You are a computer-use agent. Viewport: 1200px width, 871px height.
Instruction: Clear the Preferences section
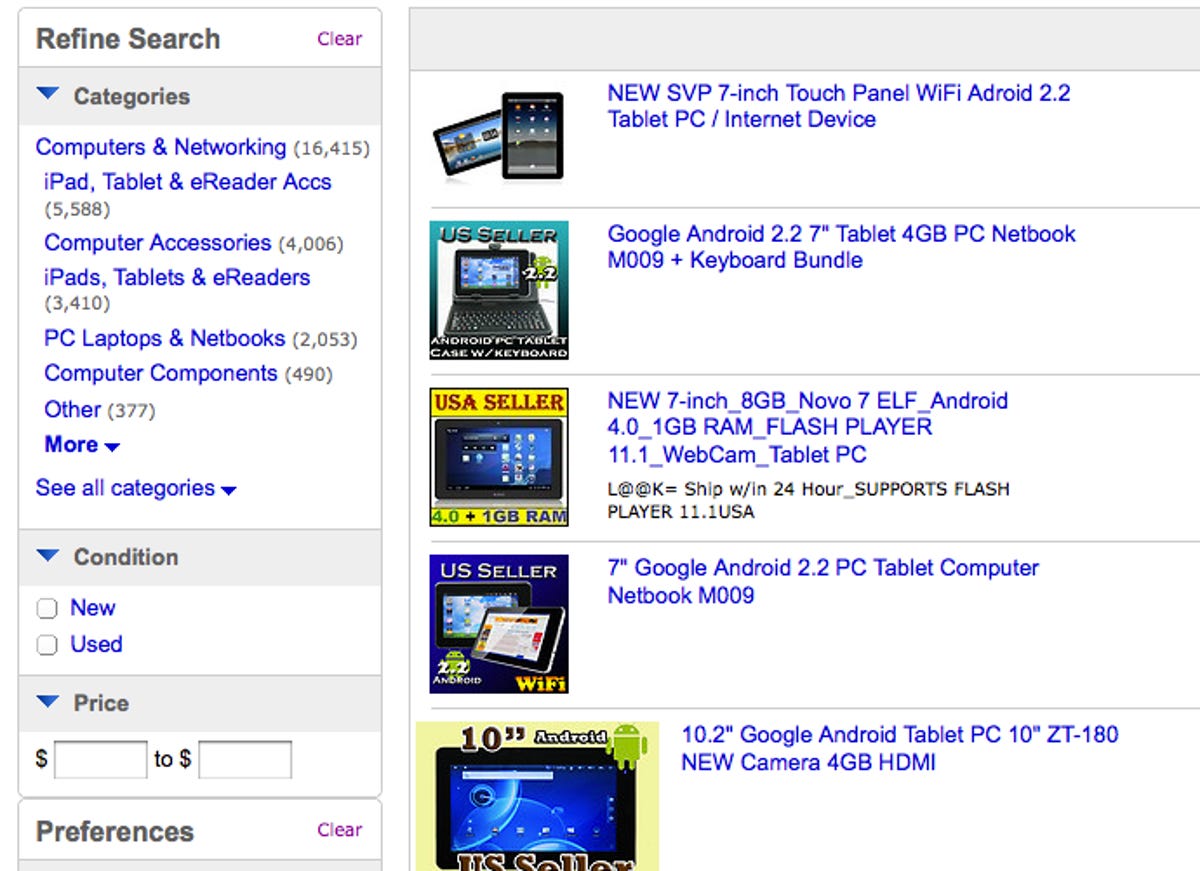click(x=339, y=829)
